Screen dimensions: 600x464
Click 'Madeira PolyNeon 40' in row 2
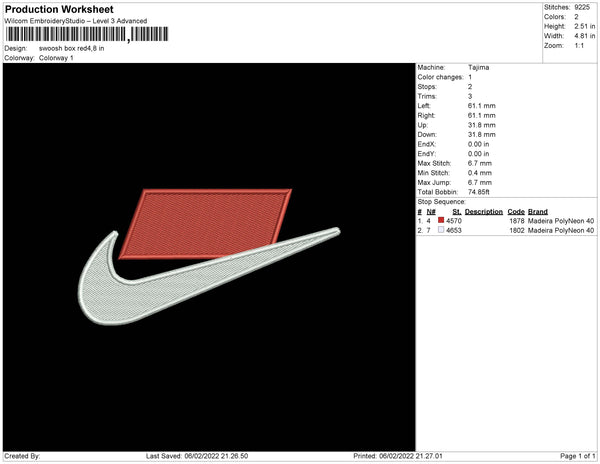point(561,230)
